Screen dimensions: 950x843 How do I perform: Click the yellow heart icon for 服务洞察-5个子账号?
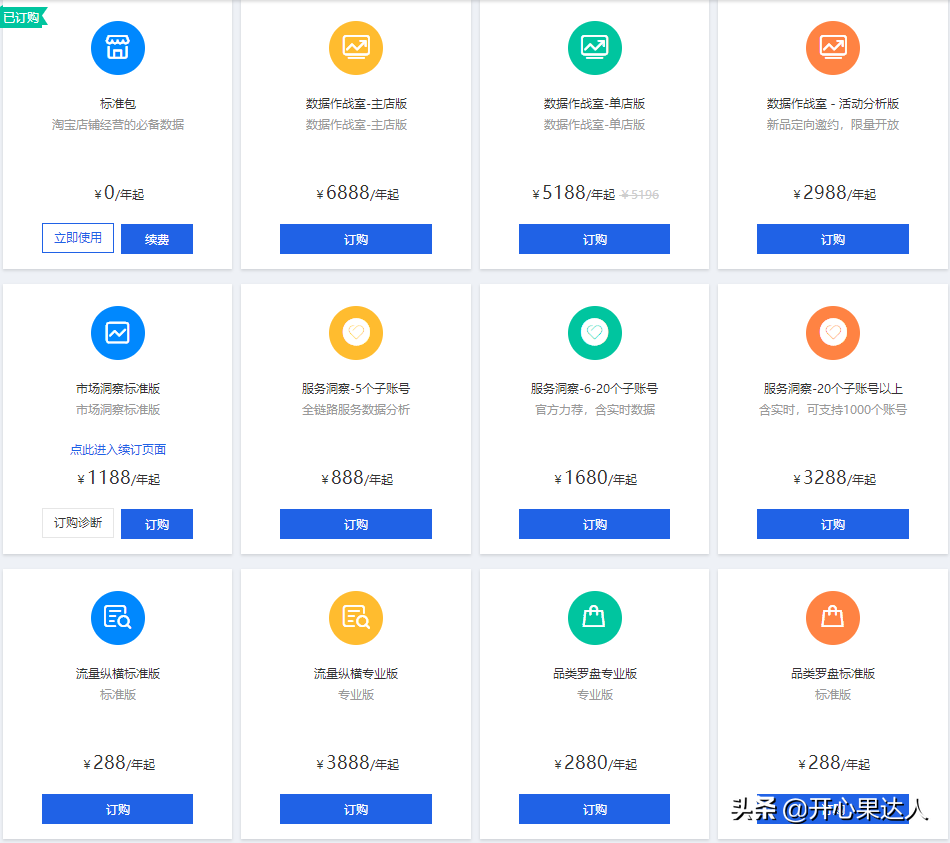pyautogui.click(x=356, y=333)
